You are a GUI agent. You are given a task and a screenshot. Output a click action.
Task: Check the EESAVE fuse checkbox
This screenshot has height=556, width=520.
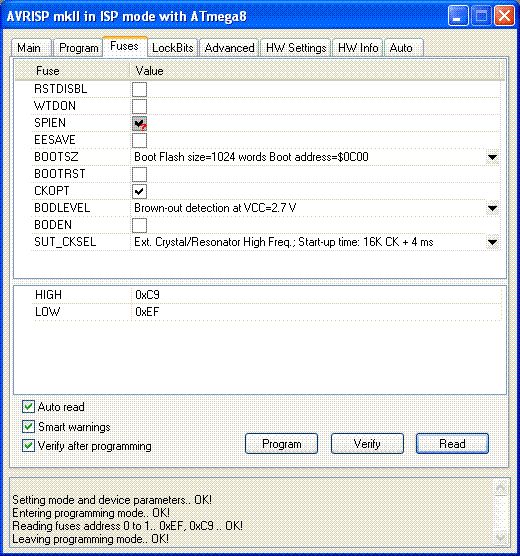pos(139,140)
